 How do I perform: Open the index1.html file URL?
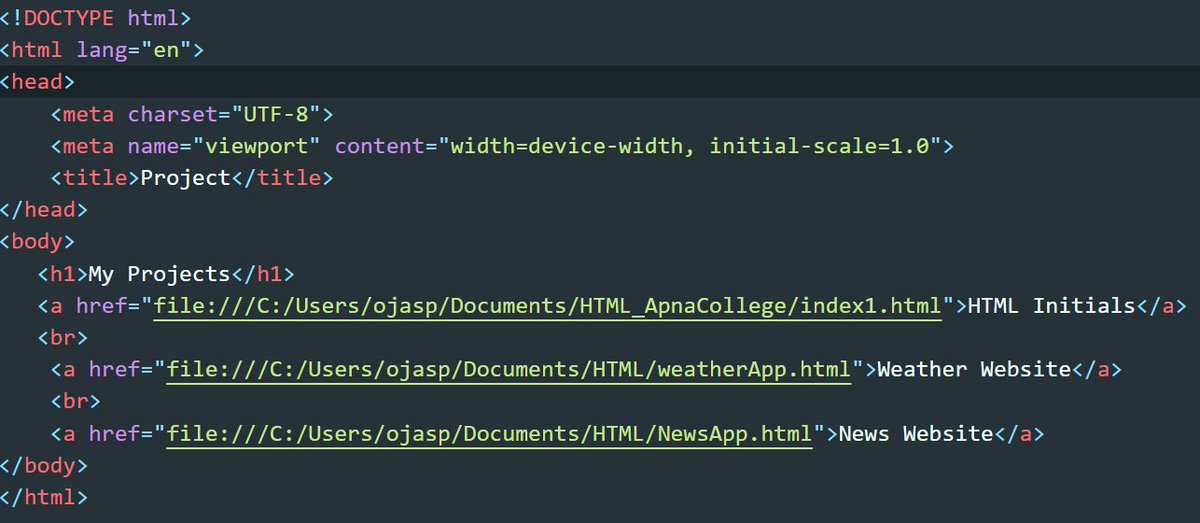[x=548, y=306]
